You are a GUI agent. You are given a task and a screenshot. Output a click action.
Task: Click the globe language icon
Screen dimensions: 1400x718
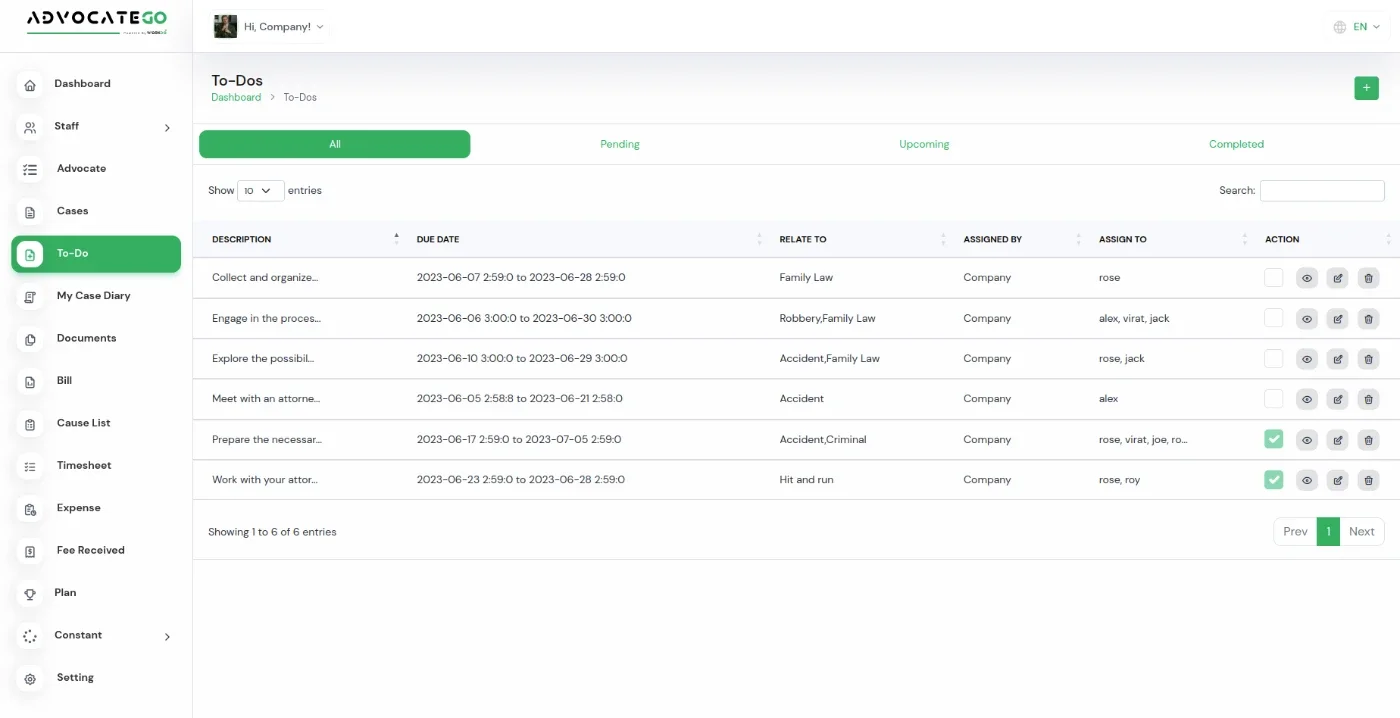1340,27
